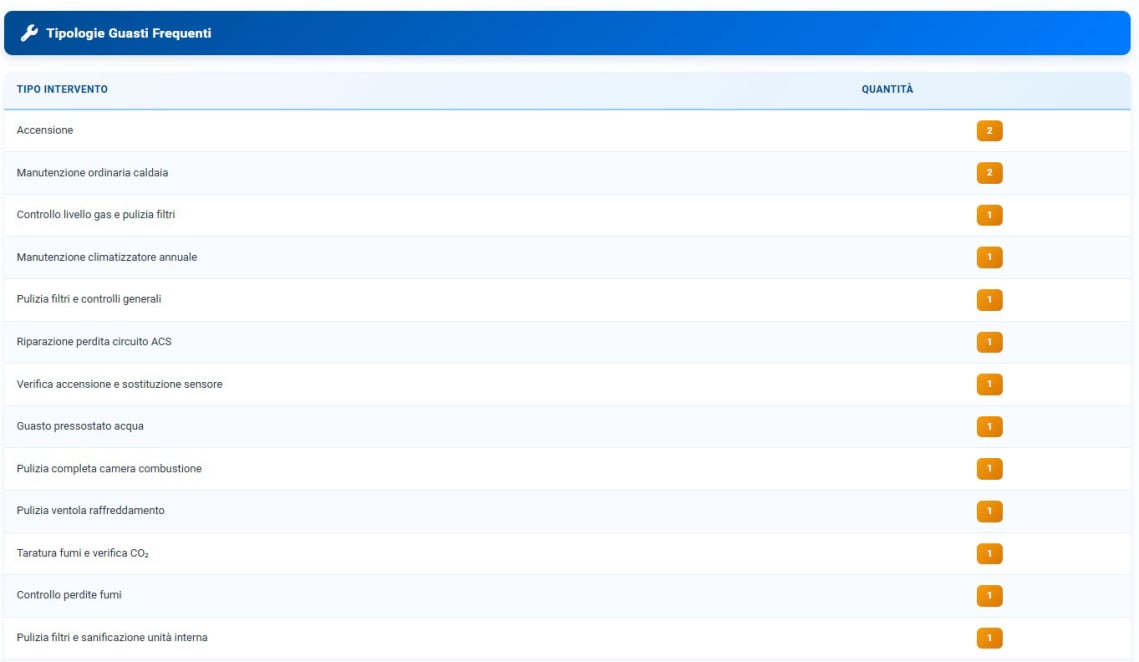Viewport: 1139px width, 662px height.
Task: Open Verifica accensione e sostituzione sensore
Action: point(119,384)
